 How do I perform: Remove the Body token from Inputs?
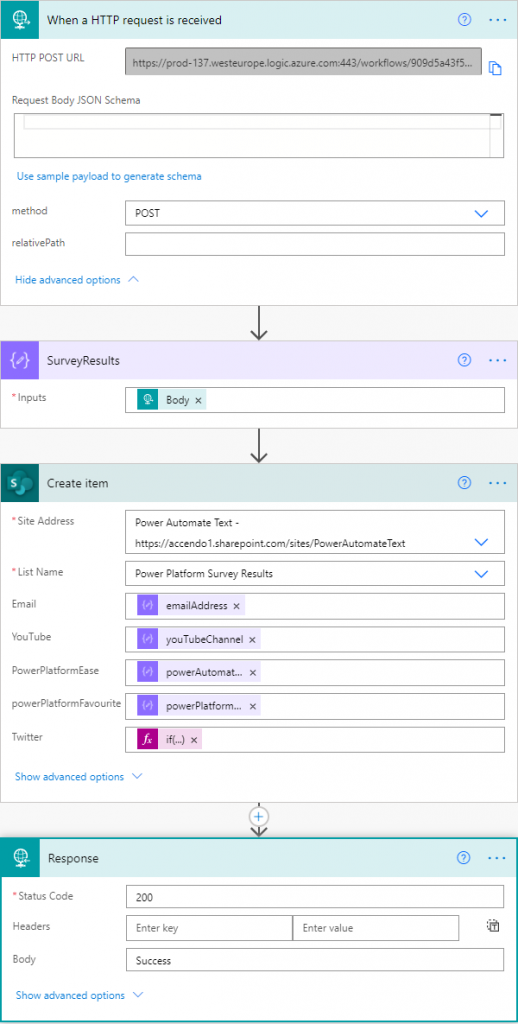click(198, 400)
